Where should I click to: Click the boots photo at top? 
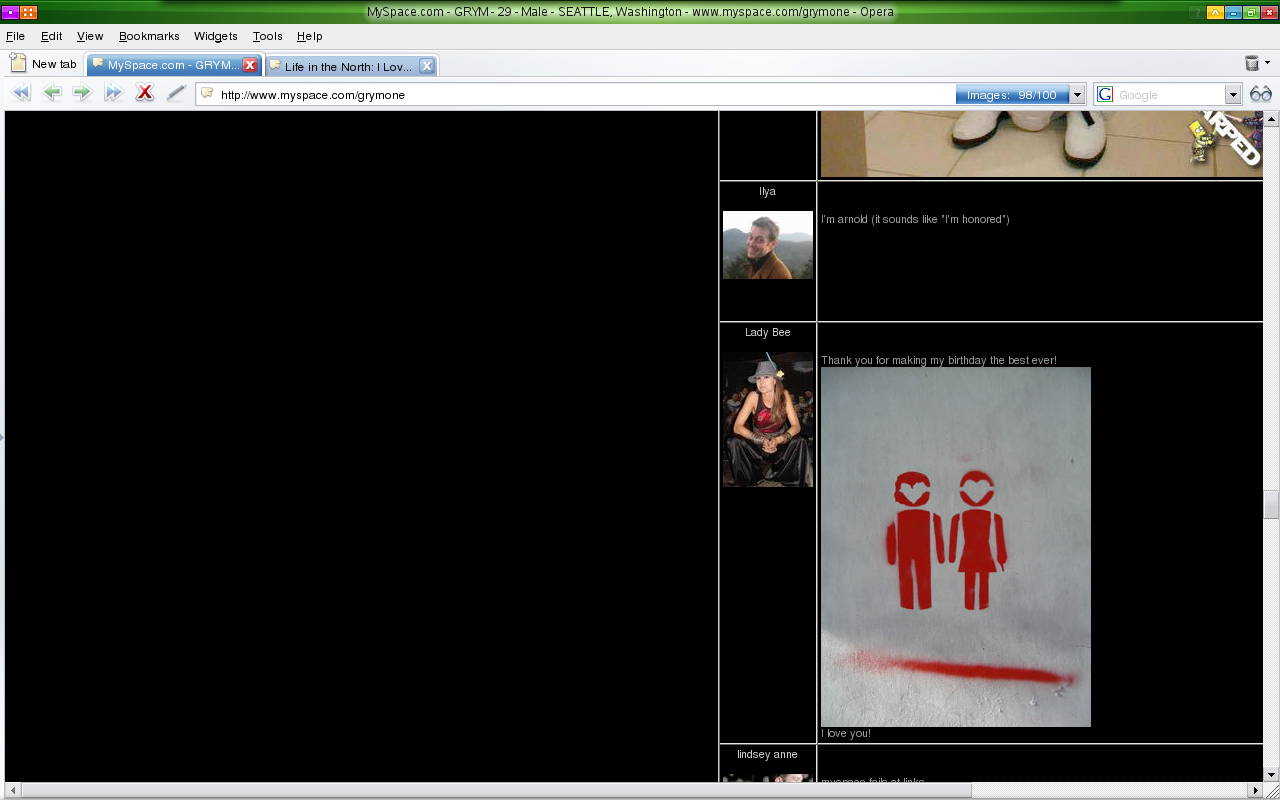(1041, 144)
